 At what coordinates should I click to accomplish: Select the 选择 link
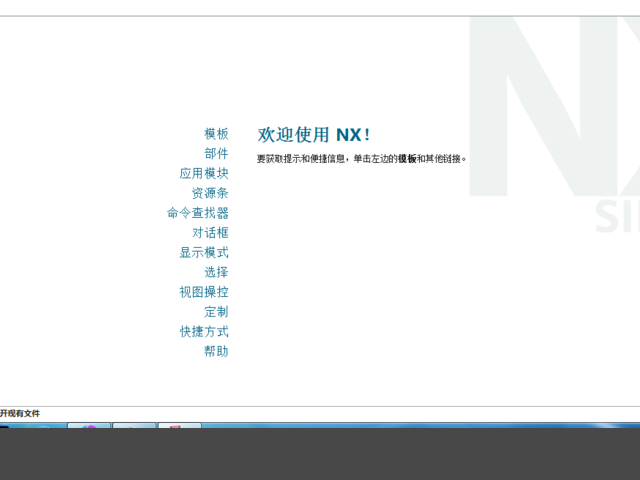(x=216, y=272)
